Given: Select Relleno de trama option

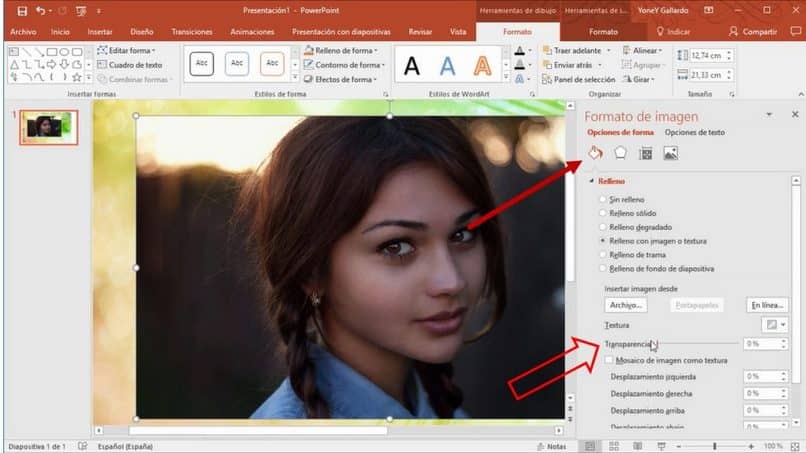Looking at the screenshot, I should pos(632,255).
